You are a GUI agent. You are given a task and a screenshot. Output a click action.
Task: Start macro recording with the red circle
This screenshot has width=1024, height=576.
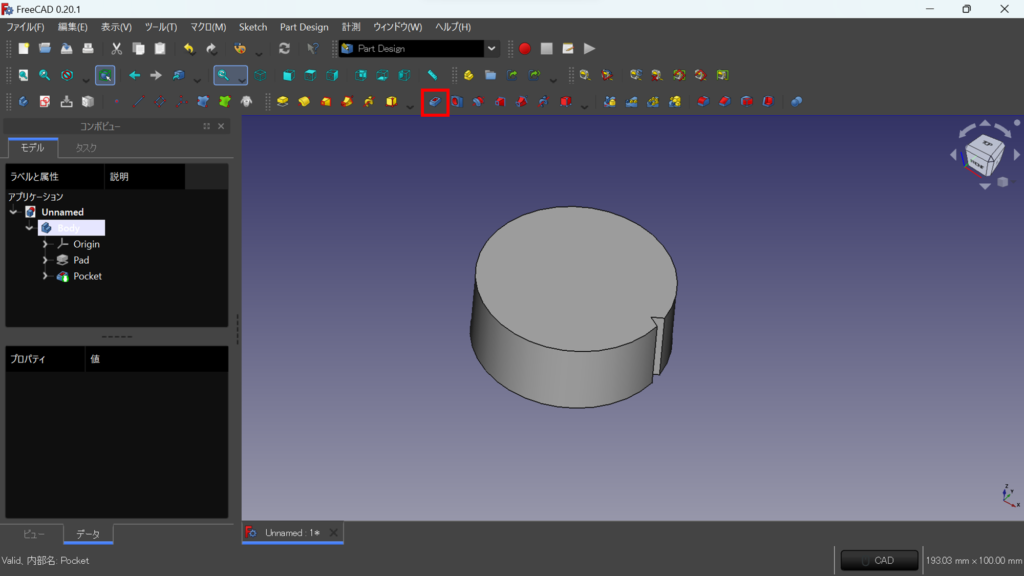pyautogui.click(x=524, y=48)
